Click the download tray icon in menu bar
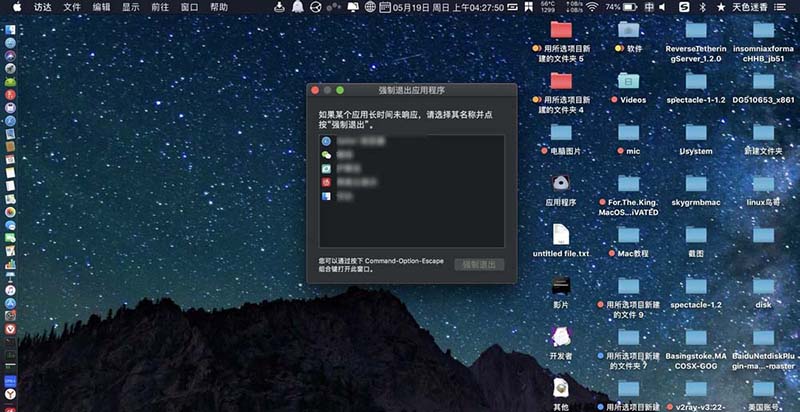 pos(279,7)
